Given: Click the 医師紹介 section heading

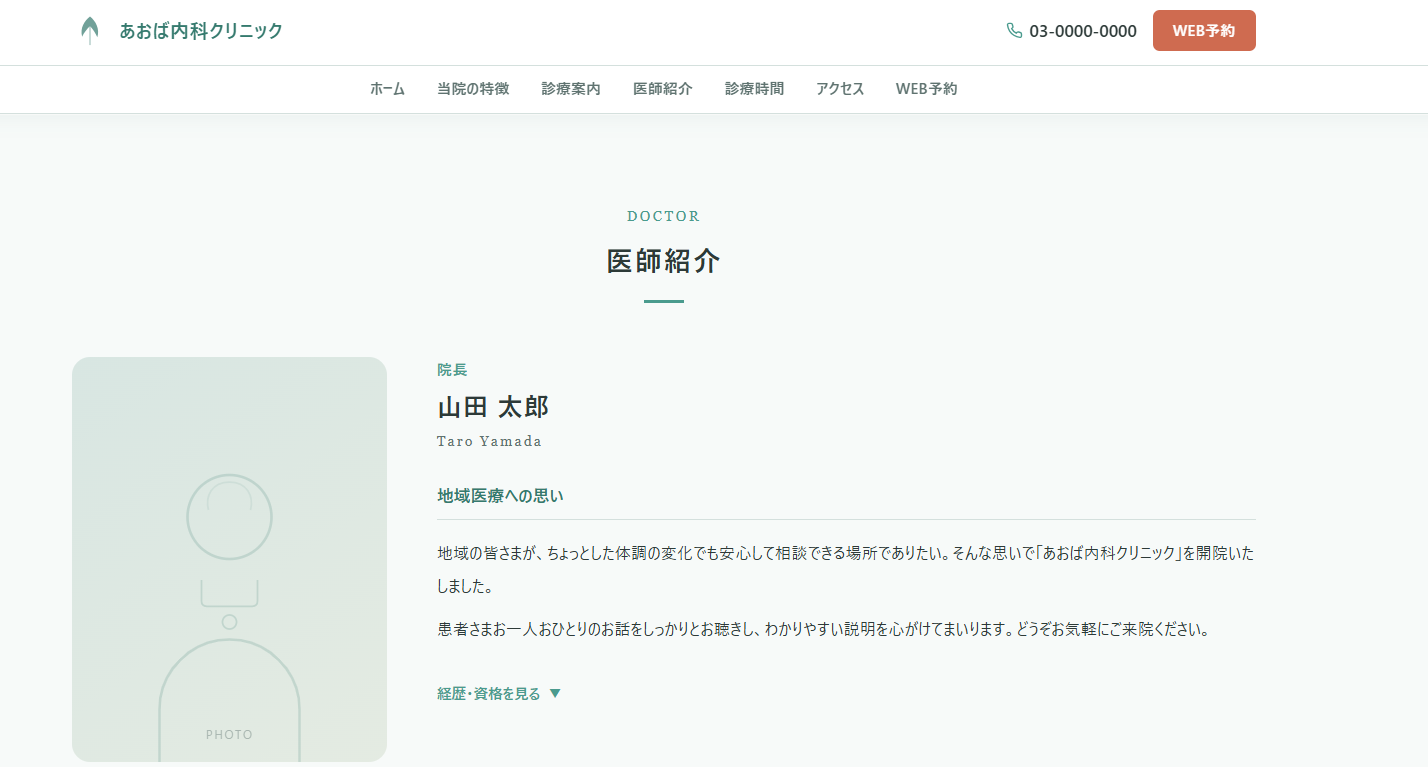Looking at the screenshot, I should coord(664,261).
